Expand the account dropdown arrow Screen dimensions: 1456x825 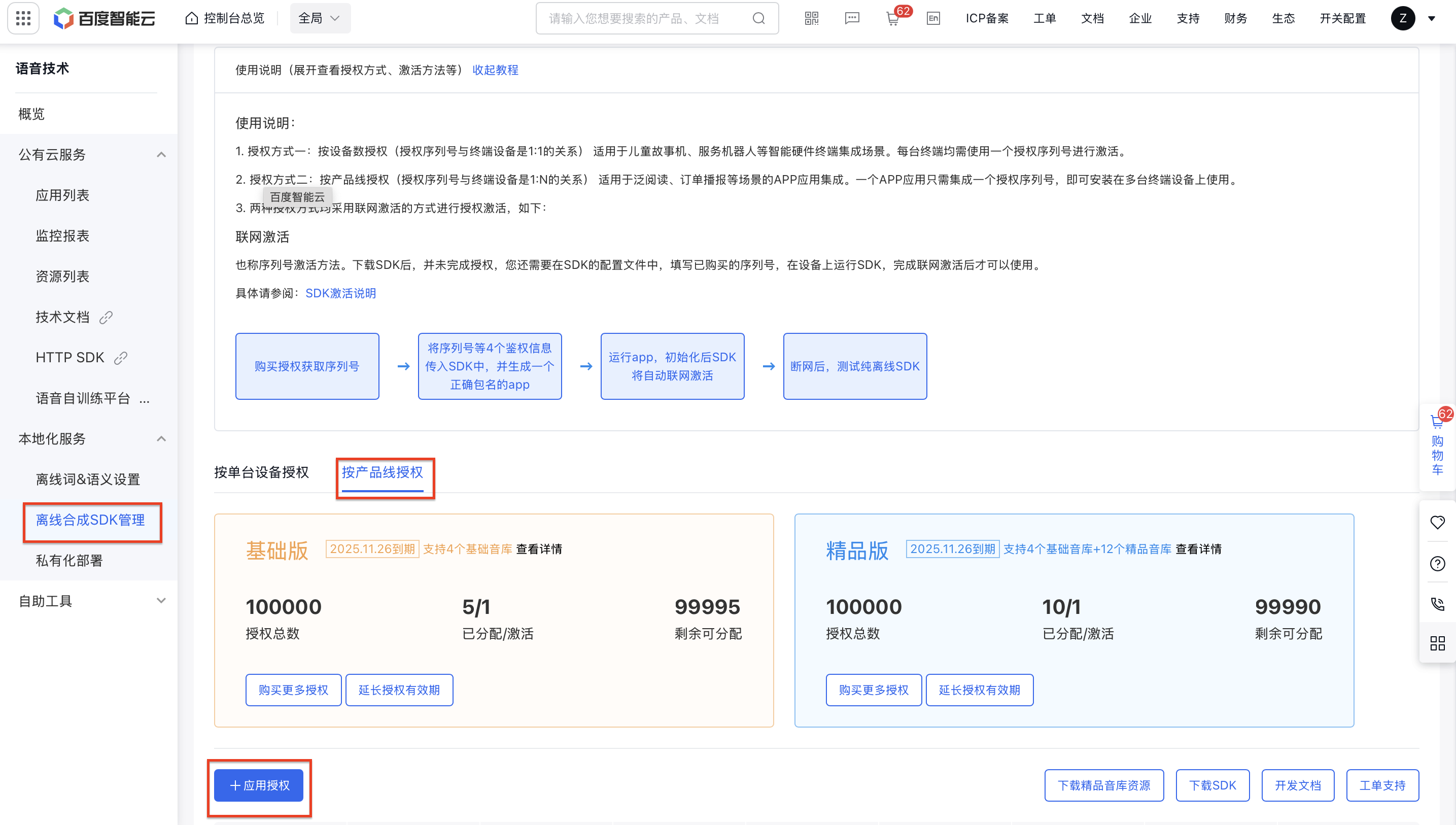click(x=1432, y=19)
